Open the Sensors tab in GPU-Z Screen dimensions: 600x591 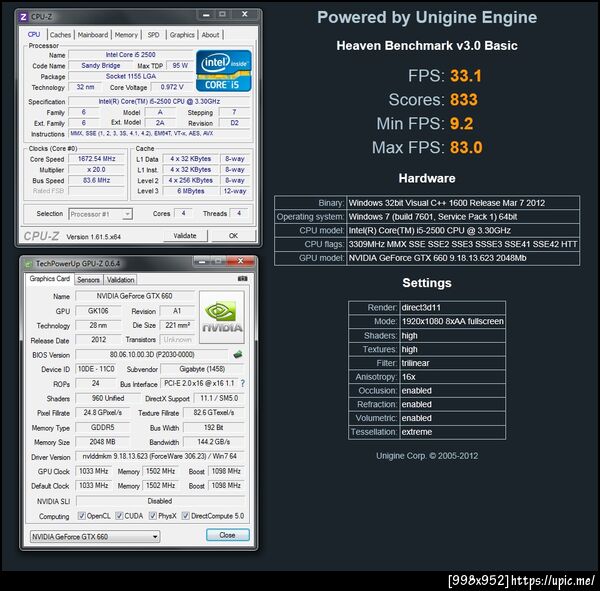pos(88,280)
